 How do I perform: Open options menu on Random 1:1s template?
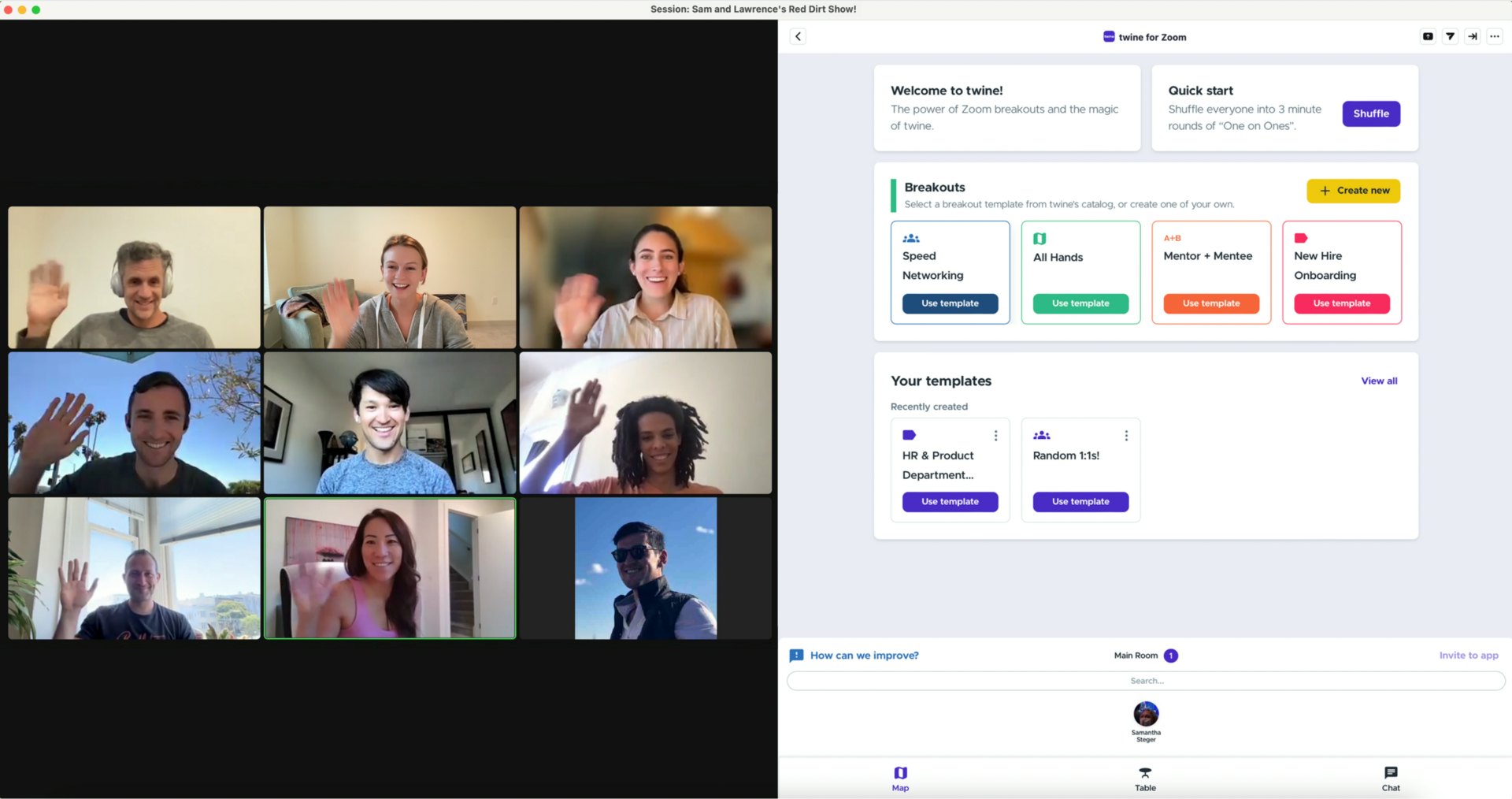tap(1126, 435)
